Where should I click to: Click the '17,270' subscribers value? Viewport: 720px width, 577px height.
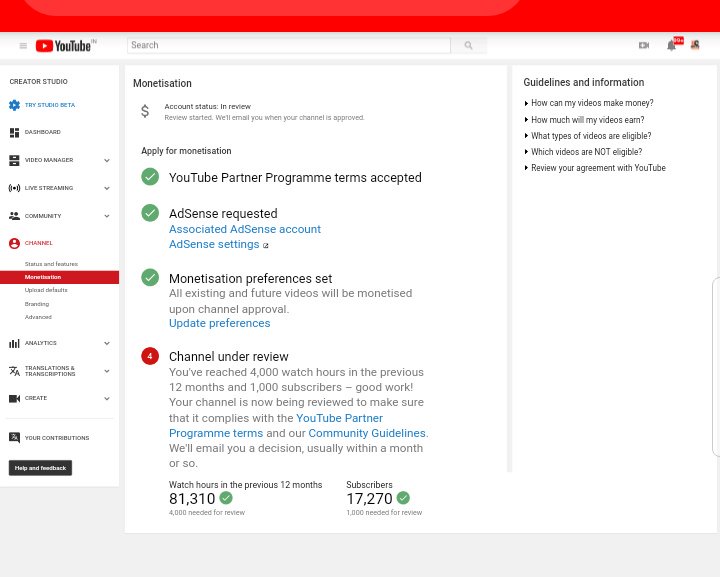point(369,499)
